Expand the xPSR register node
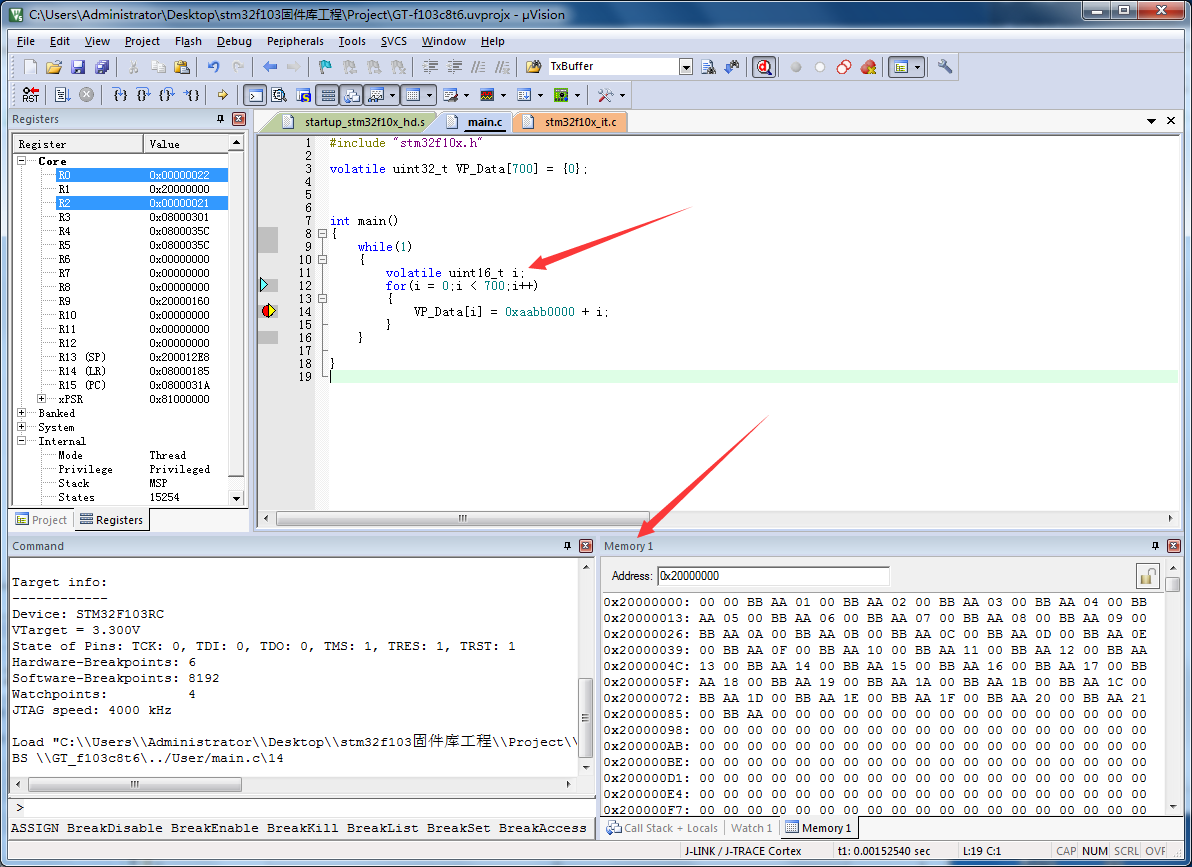 tap(42, 399)
